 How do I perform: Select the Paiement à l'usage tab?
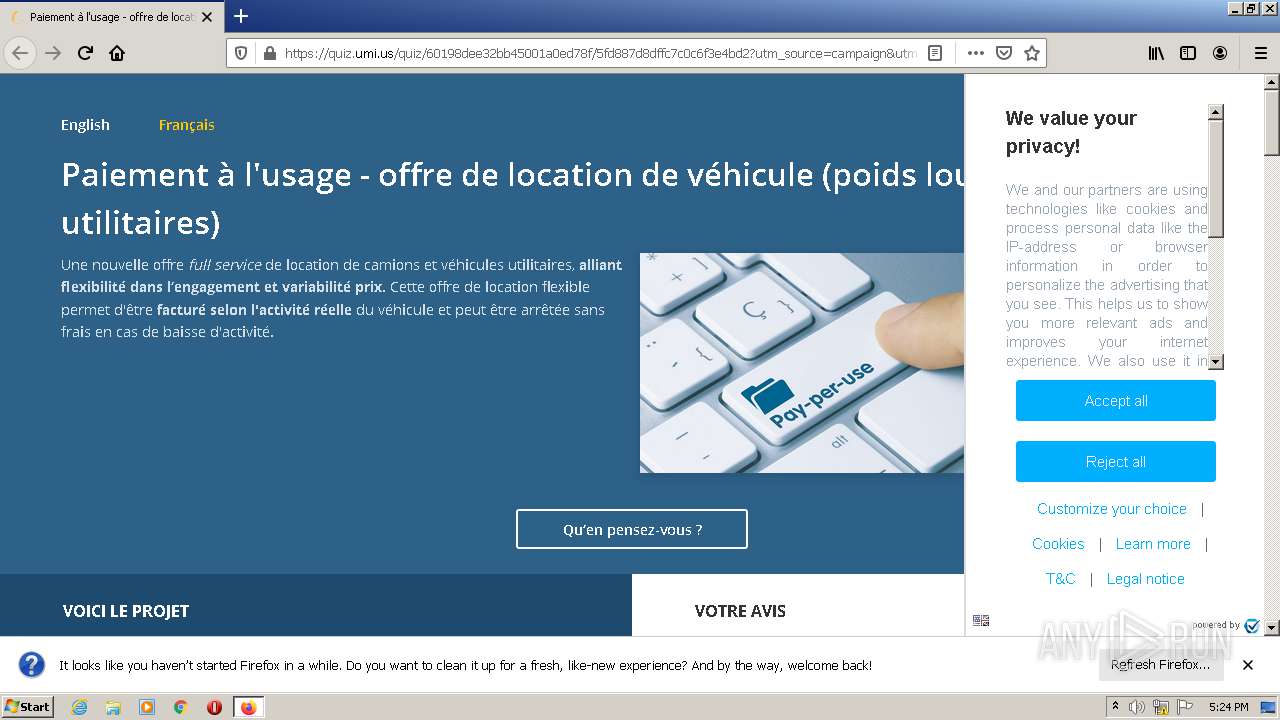(x=110, y=17)
